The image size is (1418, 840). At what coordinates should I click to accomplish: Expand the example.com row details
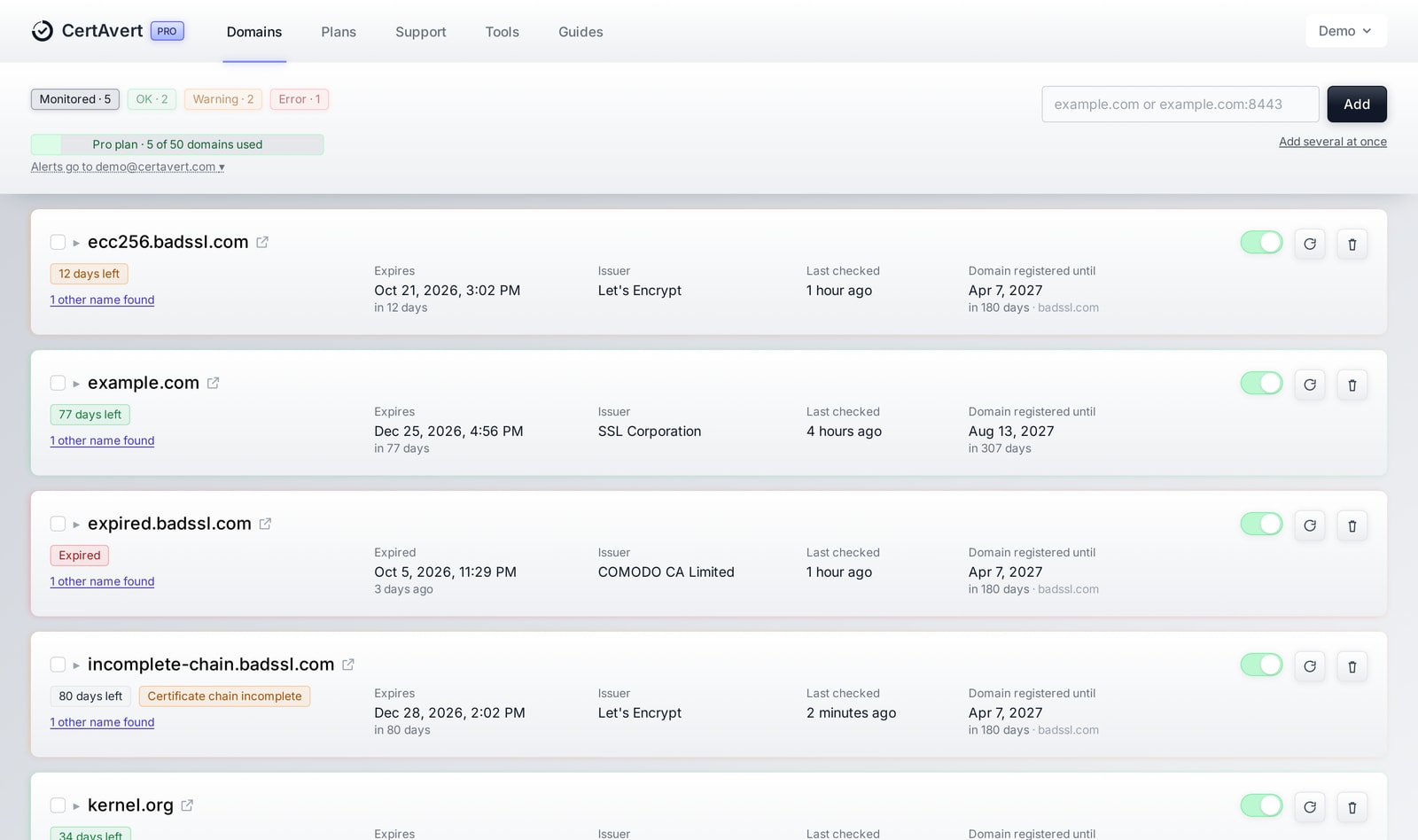[76, 384]
